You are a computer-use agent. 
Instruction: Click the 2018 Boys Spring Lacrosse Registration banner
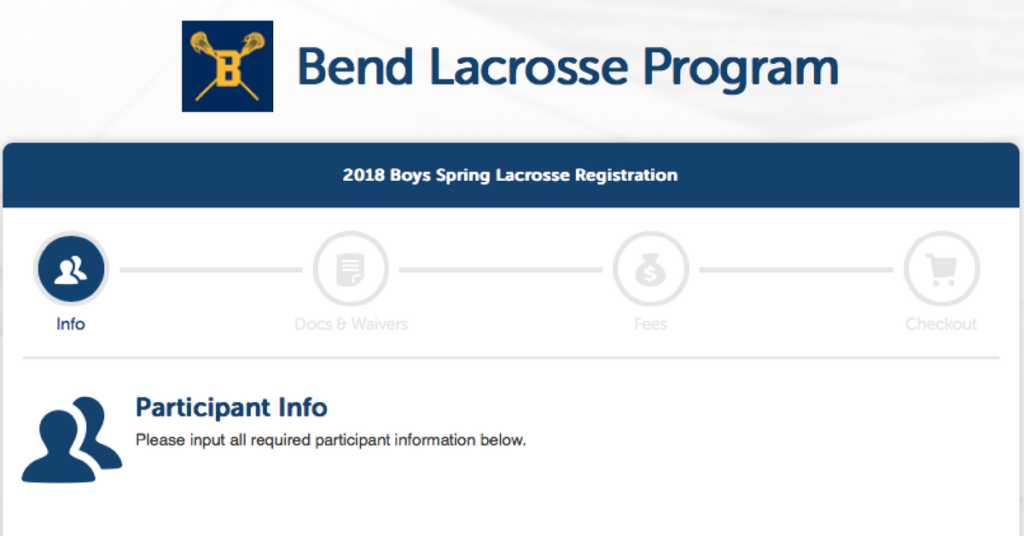pos(510,175)
